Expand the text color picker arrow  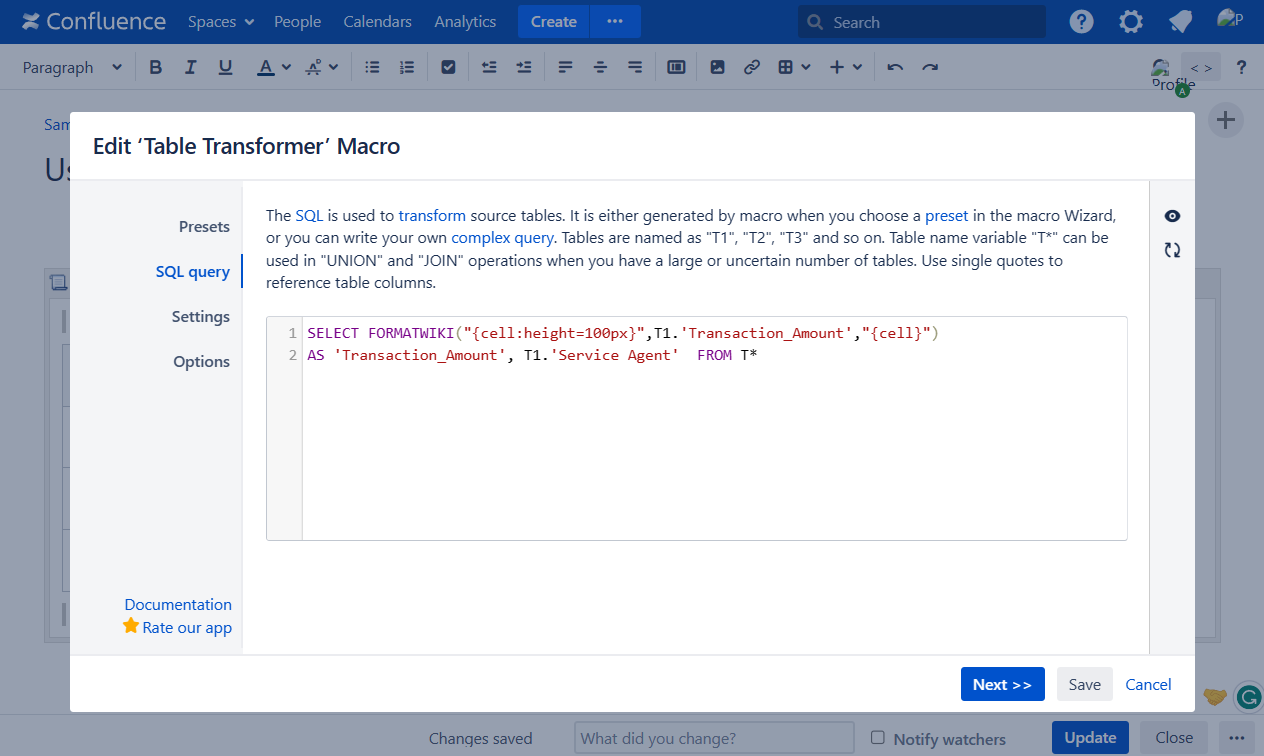(286, 67)
